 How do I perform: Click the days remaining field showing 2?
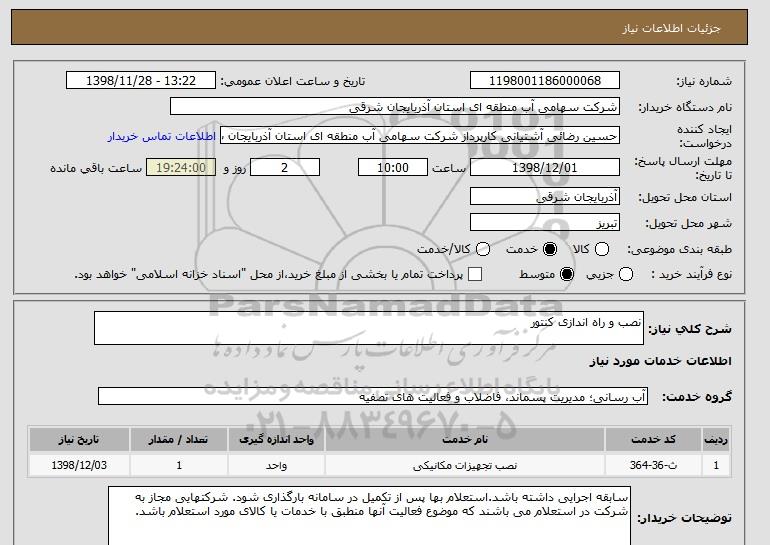(x=285, y=167)
